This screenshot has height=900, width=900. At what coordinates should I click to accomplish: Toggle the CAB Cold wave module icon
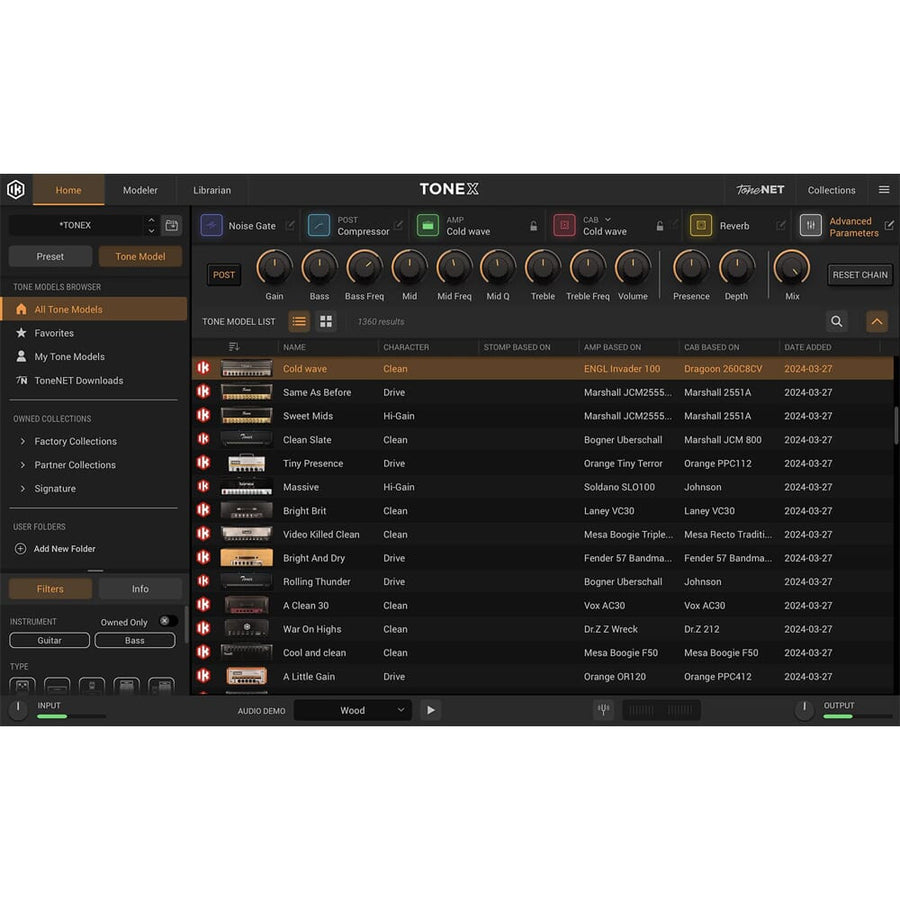[564, 226]
